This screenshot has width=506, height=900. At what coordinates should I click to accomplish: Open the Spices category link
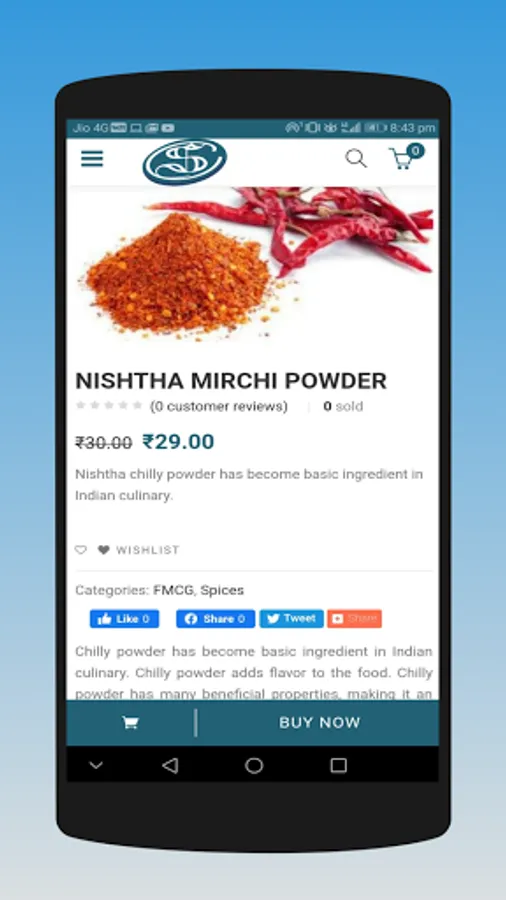click(222, 590)
